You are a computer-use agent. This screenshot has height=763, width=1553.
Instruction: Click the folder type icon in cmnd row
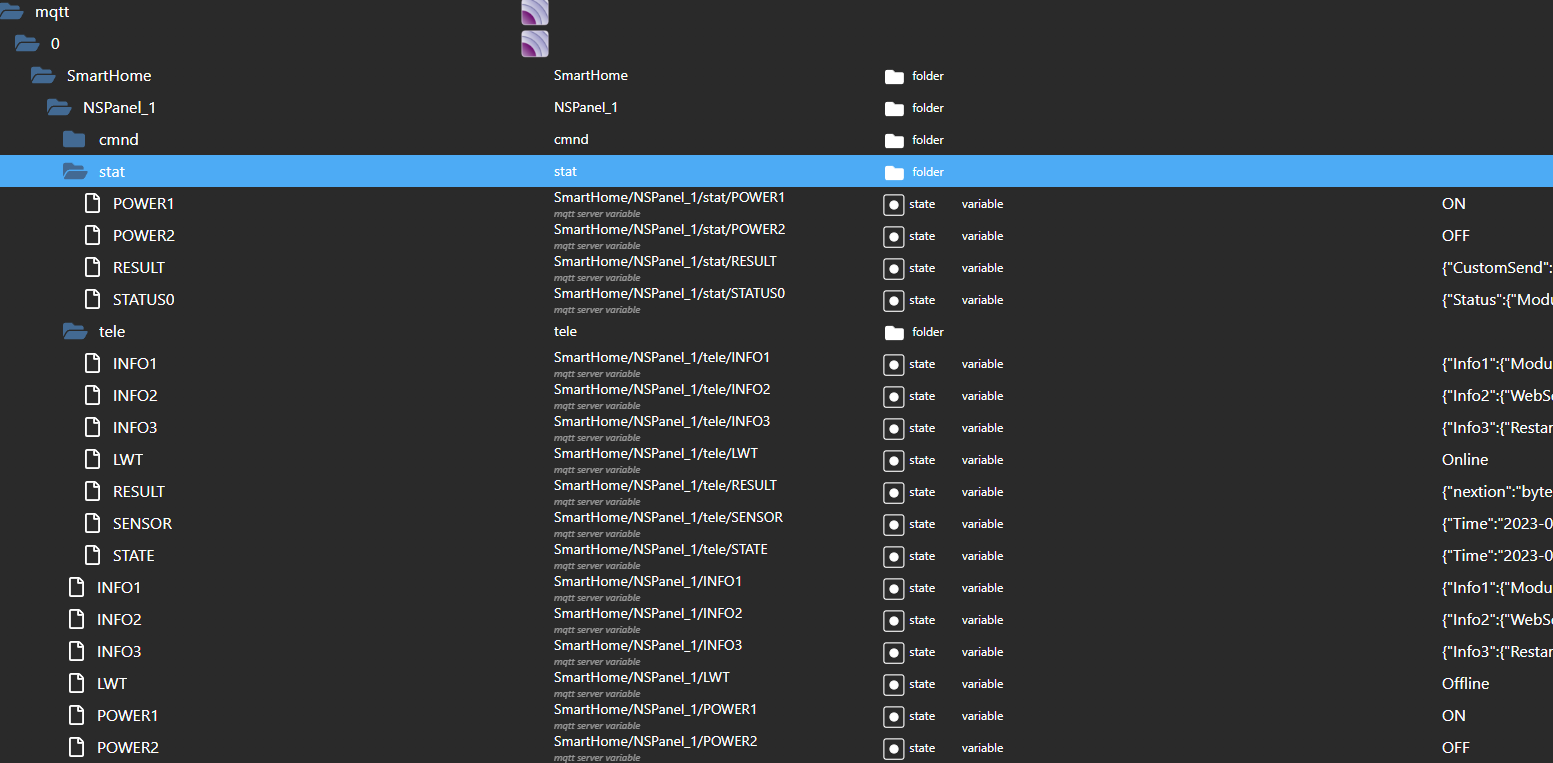point(894,140)
